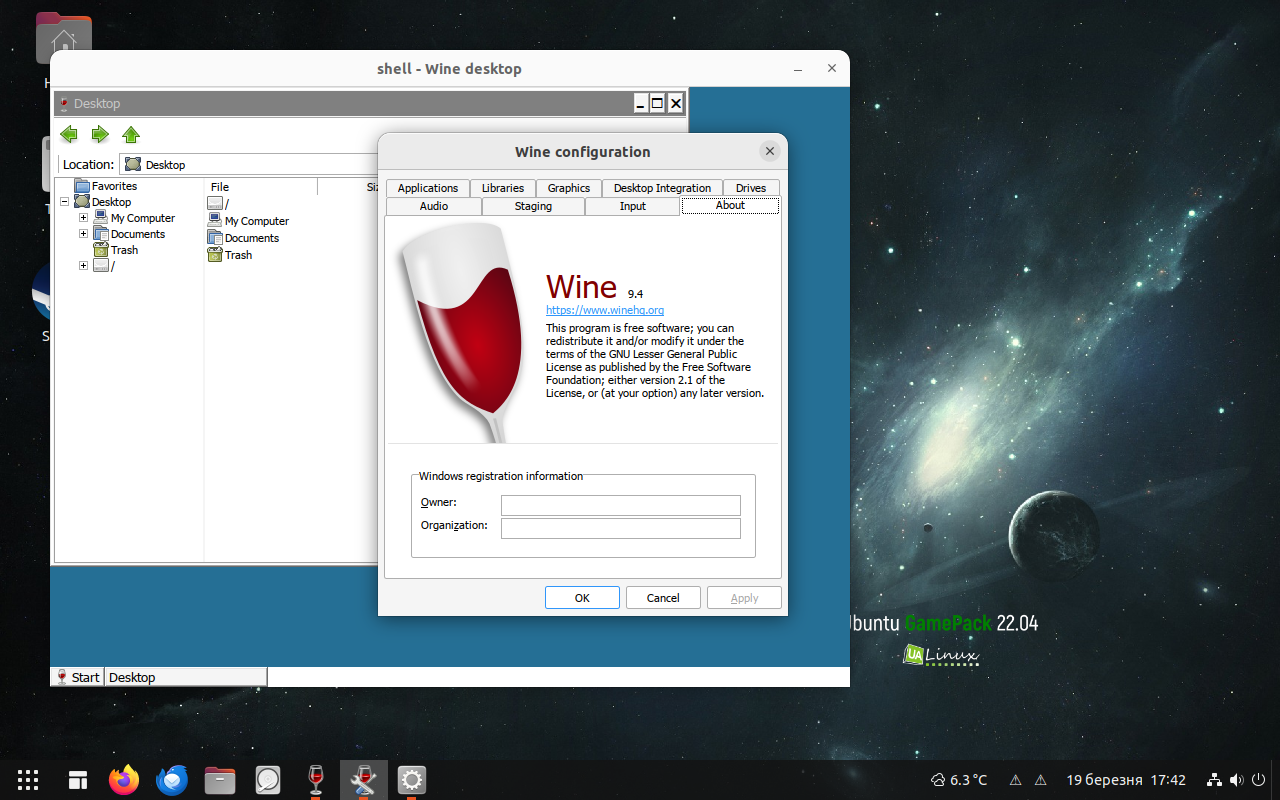Screen dimensions: 1280x800
Task: Confirm with the OK button
Action: tap(582, 598)
